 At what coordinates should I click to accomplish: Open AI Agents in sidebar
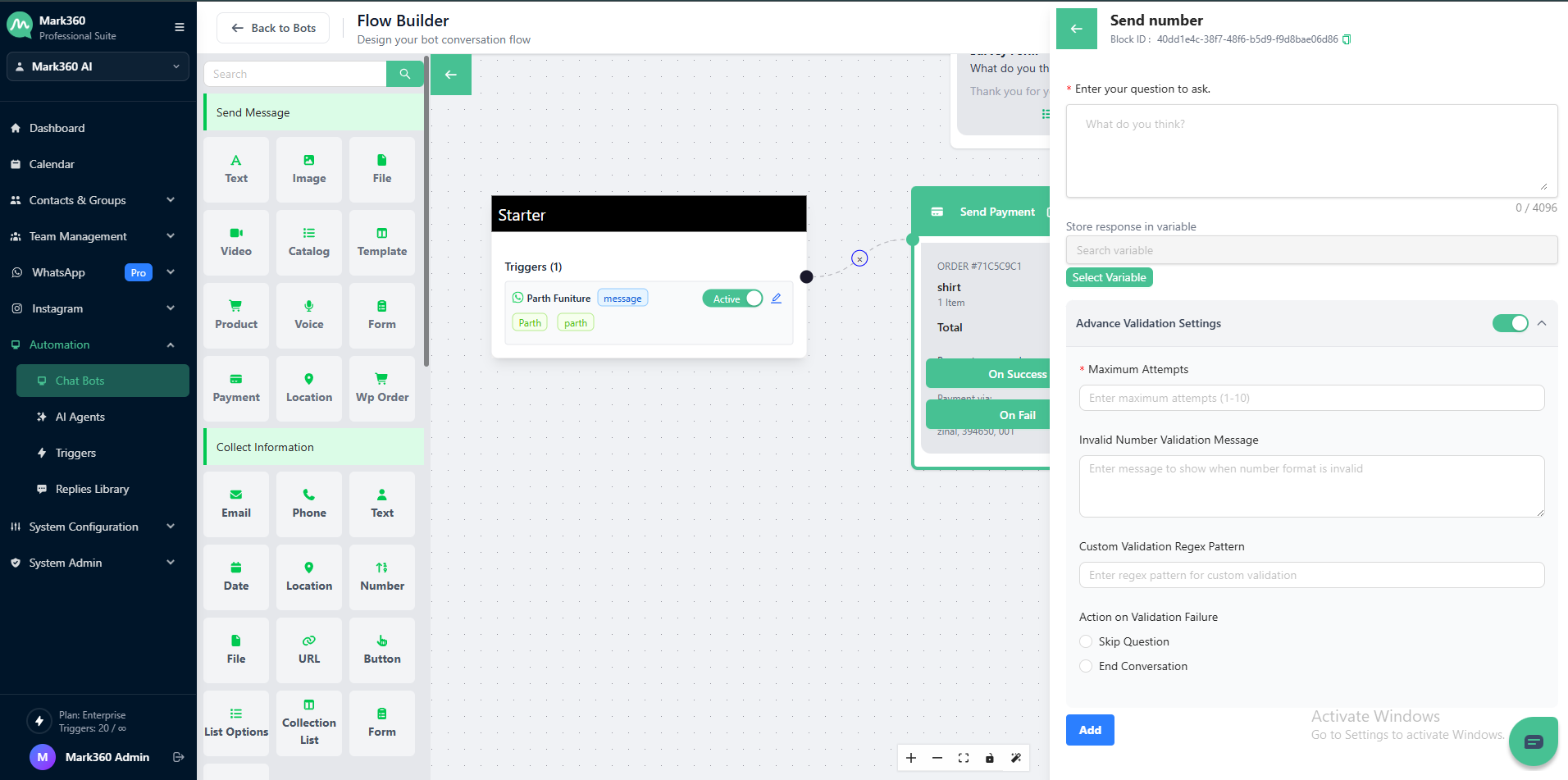point(80,417)
